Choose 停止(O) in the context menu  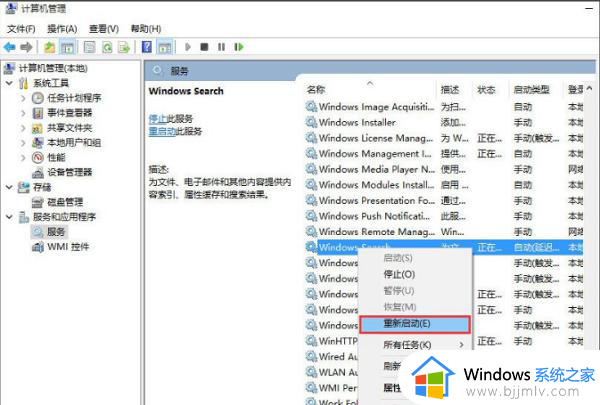pyautogui.click(x=415, y=274)
